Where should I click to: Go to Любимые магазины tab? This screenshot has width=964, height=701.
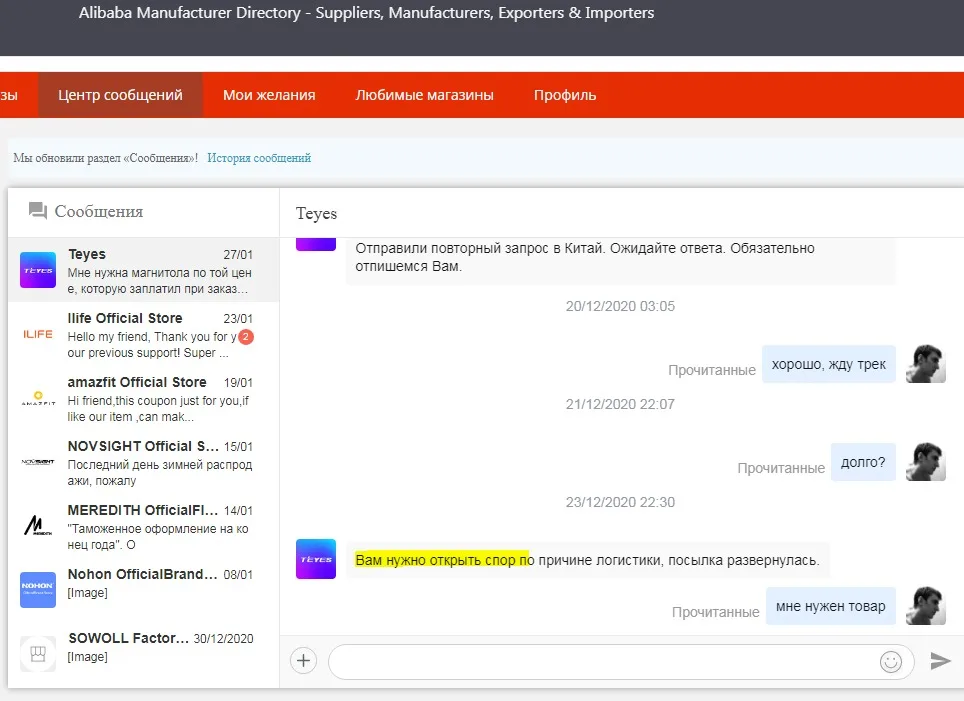click(424, 95)
